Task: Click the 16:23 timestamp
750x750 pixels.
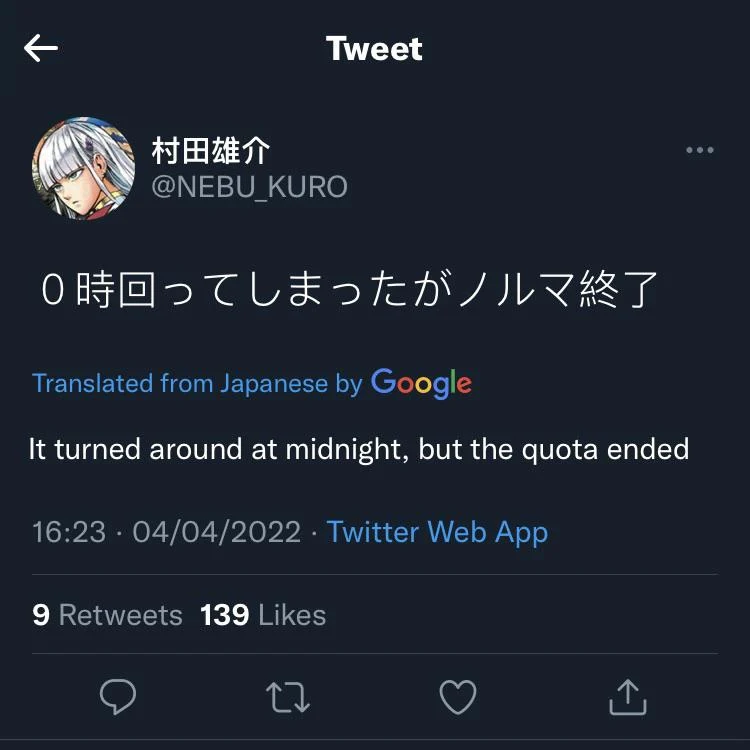Action: [68, 531]
